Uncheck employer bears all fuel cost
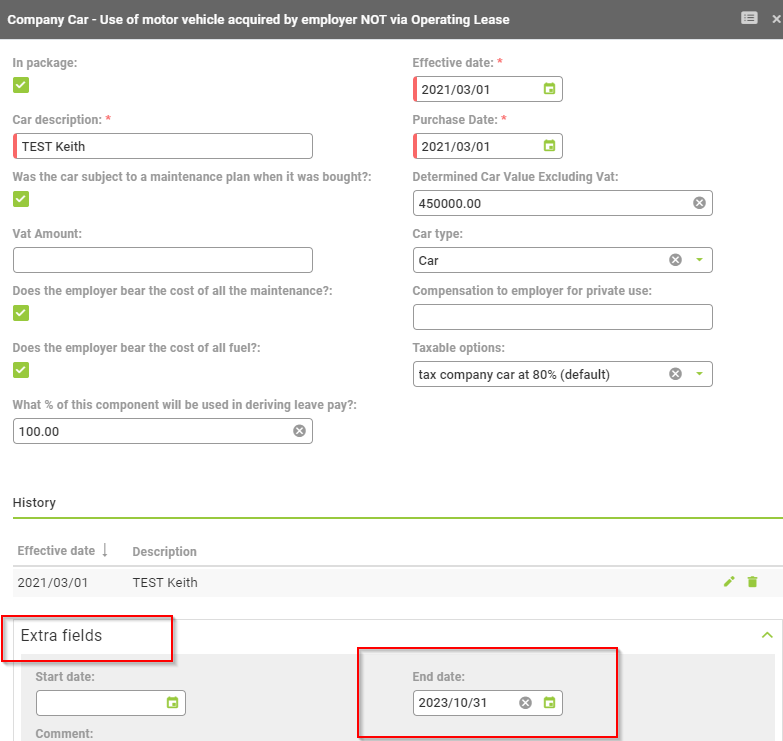Screen dimensions: 783x741 coord(21,370)
